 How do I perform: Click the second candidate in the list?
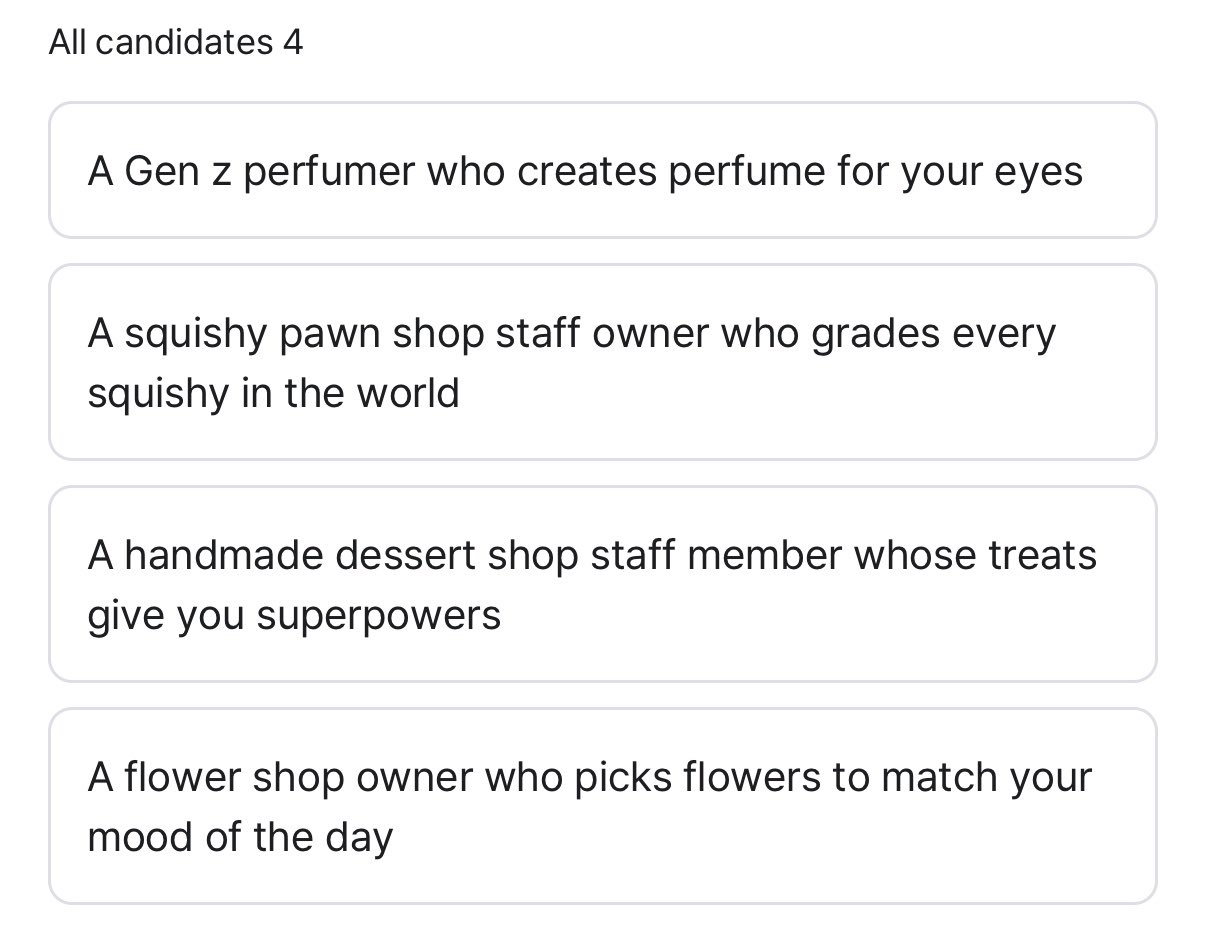pos(603,362)
